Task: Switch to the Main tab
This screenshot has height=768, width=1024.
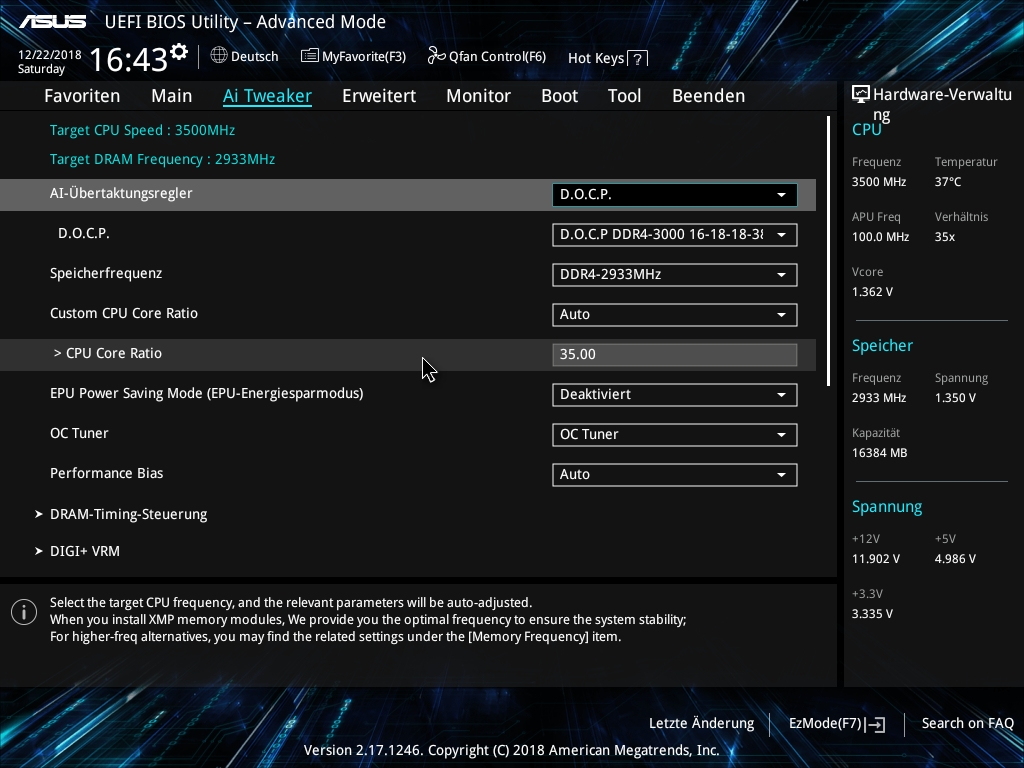Action: coord(172,96)
